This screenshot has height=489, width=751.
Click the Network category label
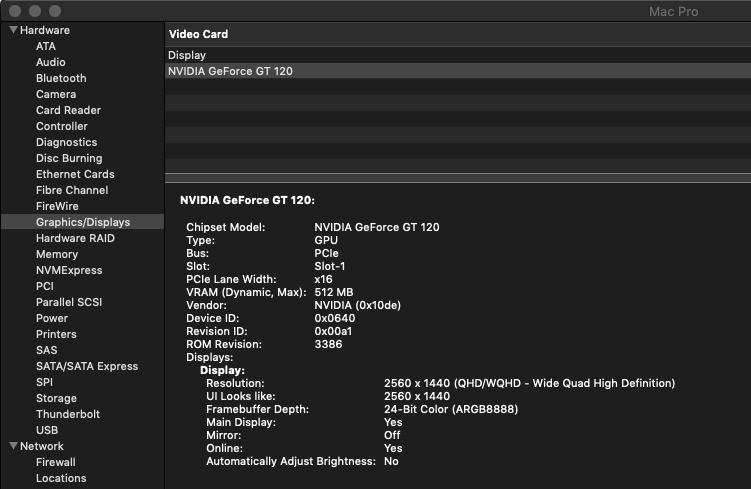click(x=42, y=446)
